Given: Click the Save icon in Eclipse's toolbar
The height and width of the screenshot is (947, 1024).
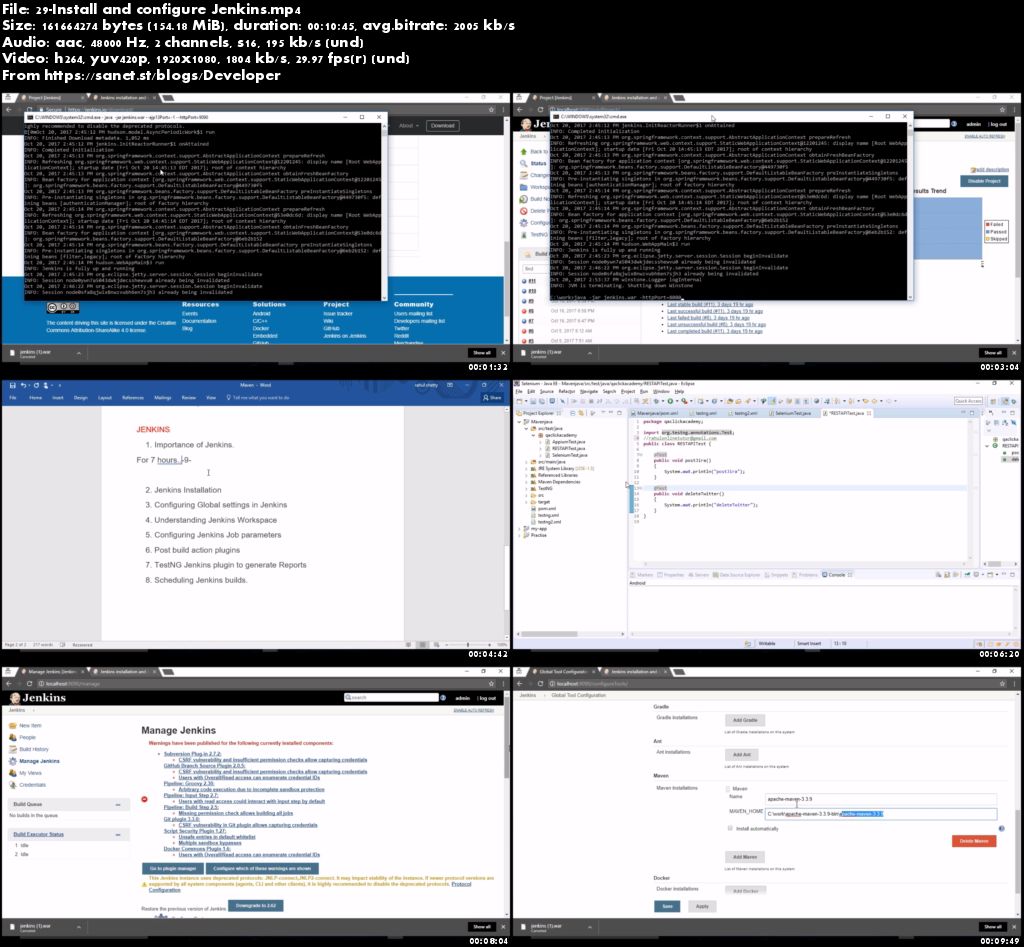Looking at the screenshot, I should [x=532, y=401].
